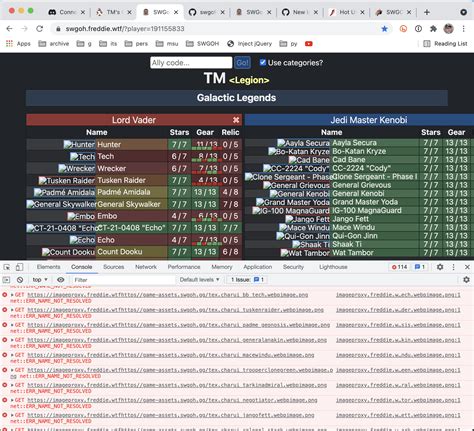Close the Lord Vader panel with X
Screen dimensions: 474x431
236,120
